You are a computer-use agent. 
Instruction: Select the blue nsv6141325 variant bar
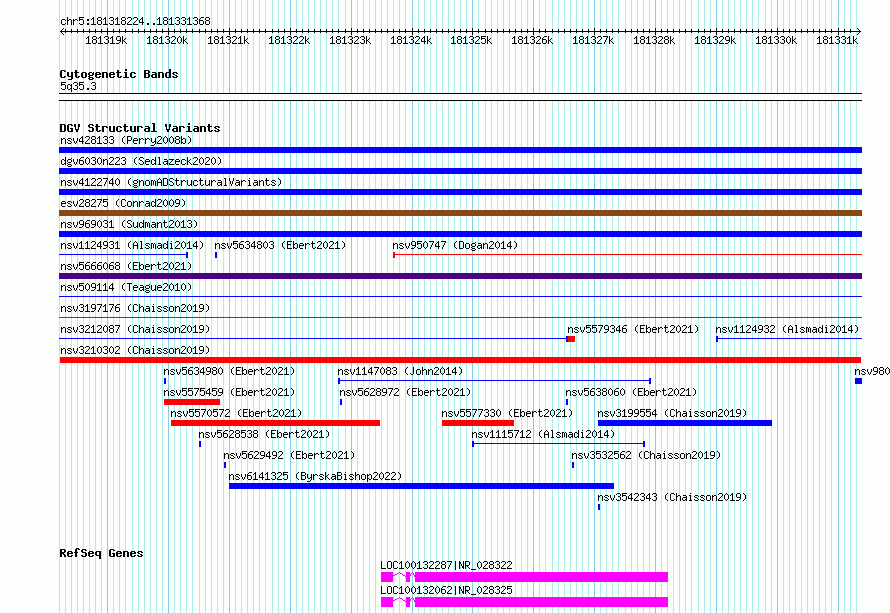[x=422, y=486]
